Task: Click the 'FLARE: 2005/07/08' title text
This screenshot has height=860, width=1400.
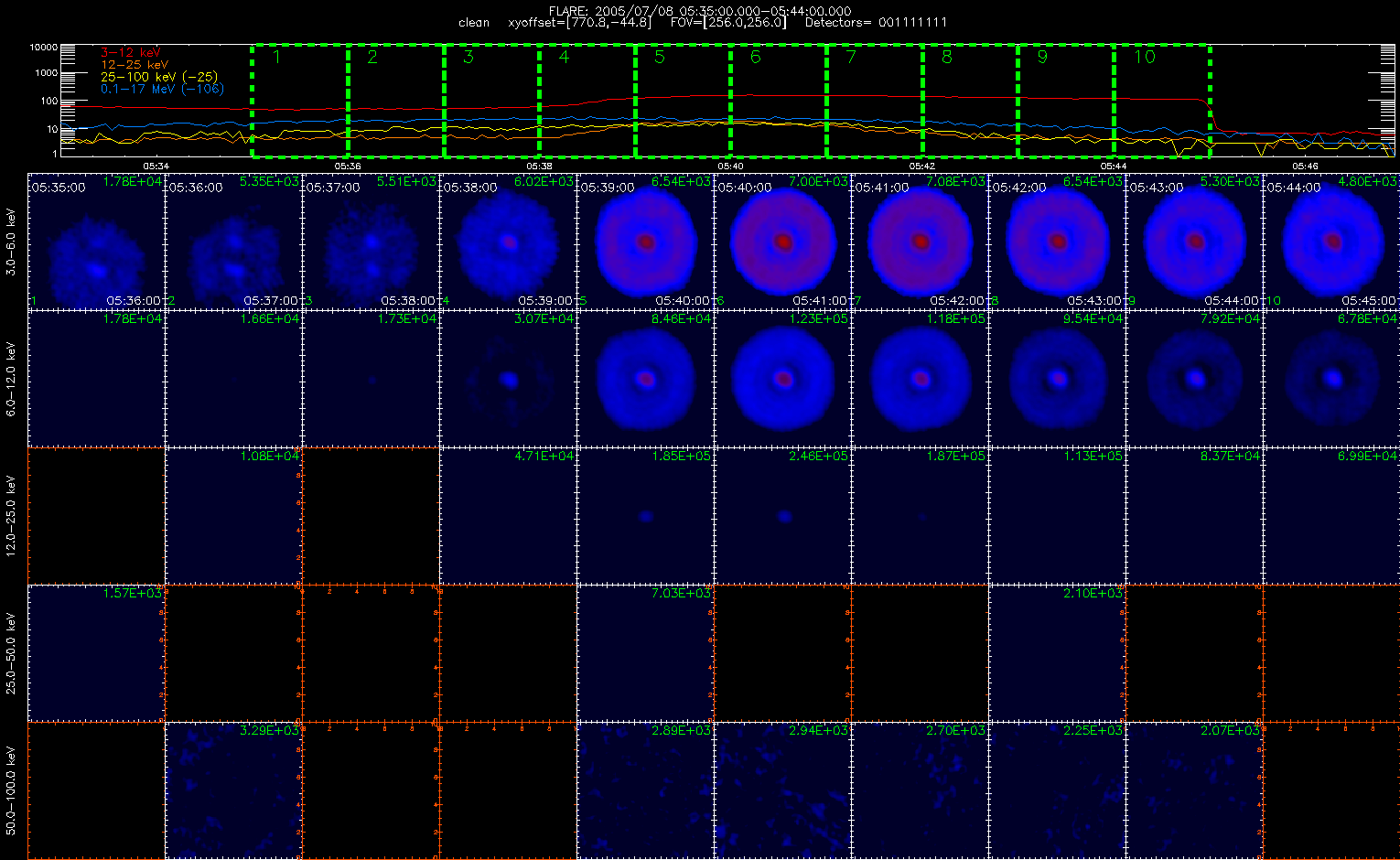Action: pos(614,11)
